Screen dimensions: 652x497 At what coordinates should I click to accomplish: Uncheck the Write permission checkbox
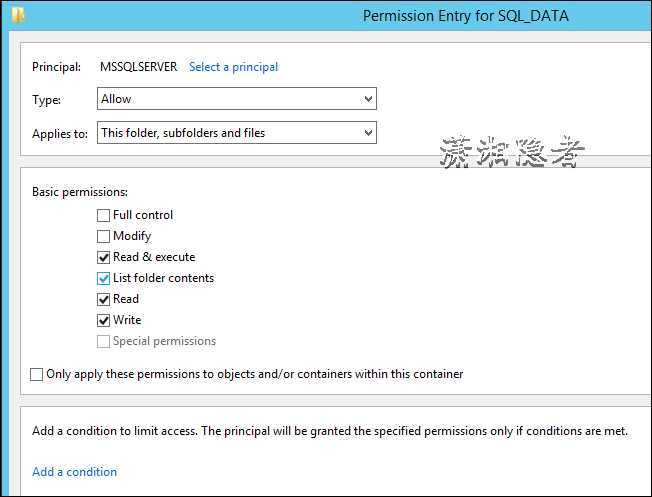[x=103, y=320]
